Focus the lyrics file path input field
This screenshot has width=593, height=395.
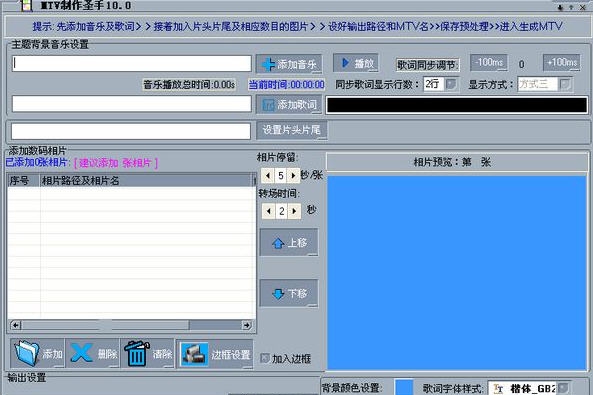click(132, 104)
